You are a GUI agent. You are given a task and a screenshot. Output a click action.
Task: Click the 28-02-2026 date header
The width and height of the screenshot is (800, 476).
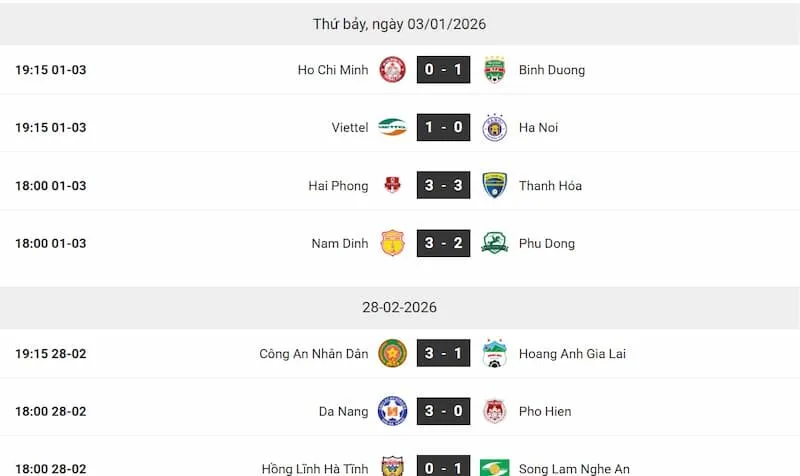click(399, 307)
